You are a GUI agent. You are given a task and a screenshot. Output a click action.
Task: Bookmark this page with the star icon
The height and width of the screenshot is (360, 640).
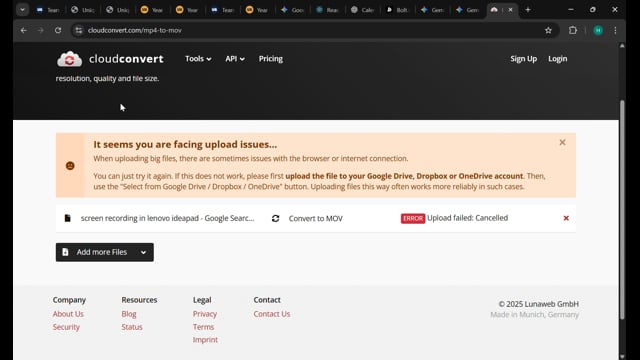(x=548, y=30)
